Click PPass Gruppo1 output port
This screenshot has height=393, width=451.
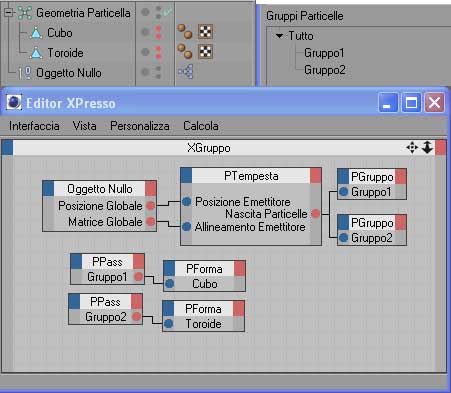[138, 276]
